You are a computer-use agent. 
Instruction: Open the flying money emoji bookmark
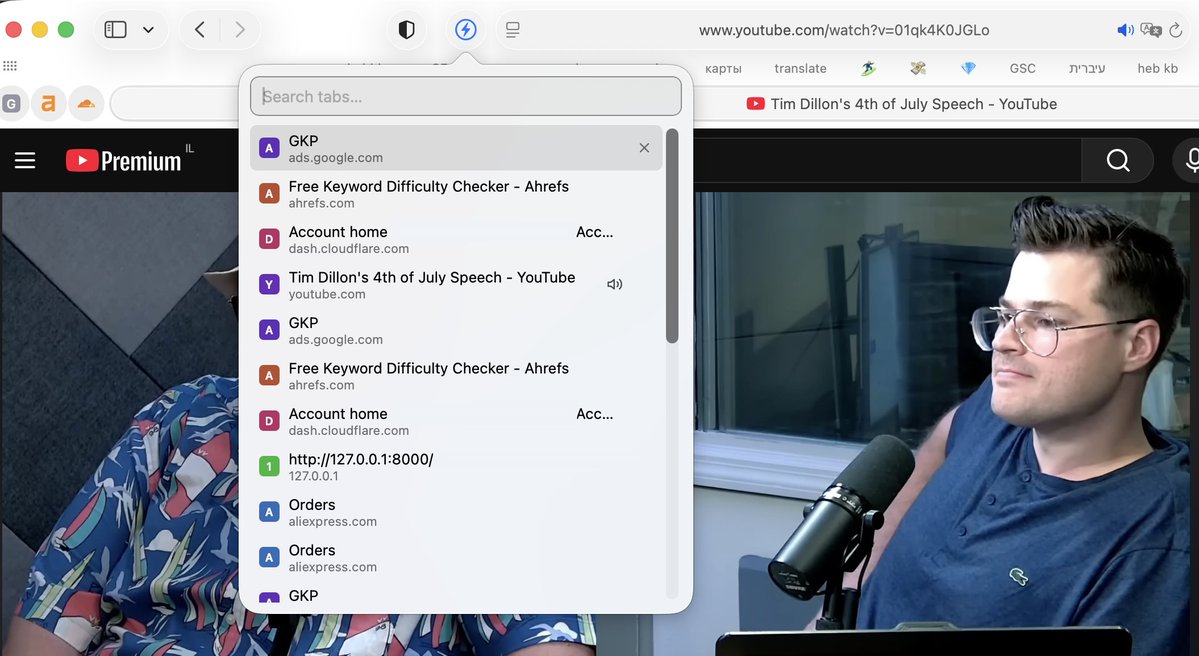tap(918, 68)
